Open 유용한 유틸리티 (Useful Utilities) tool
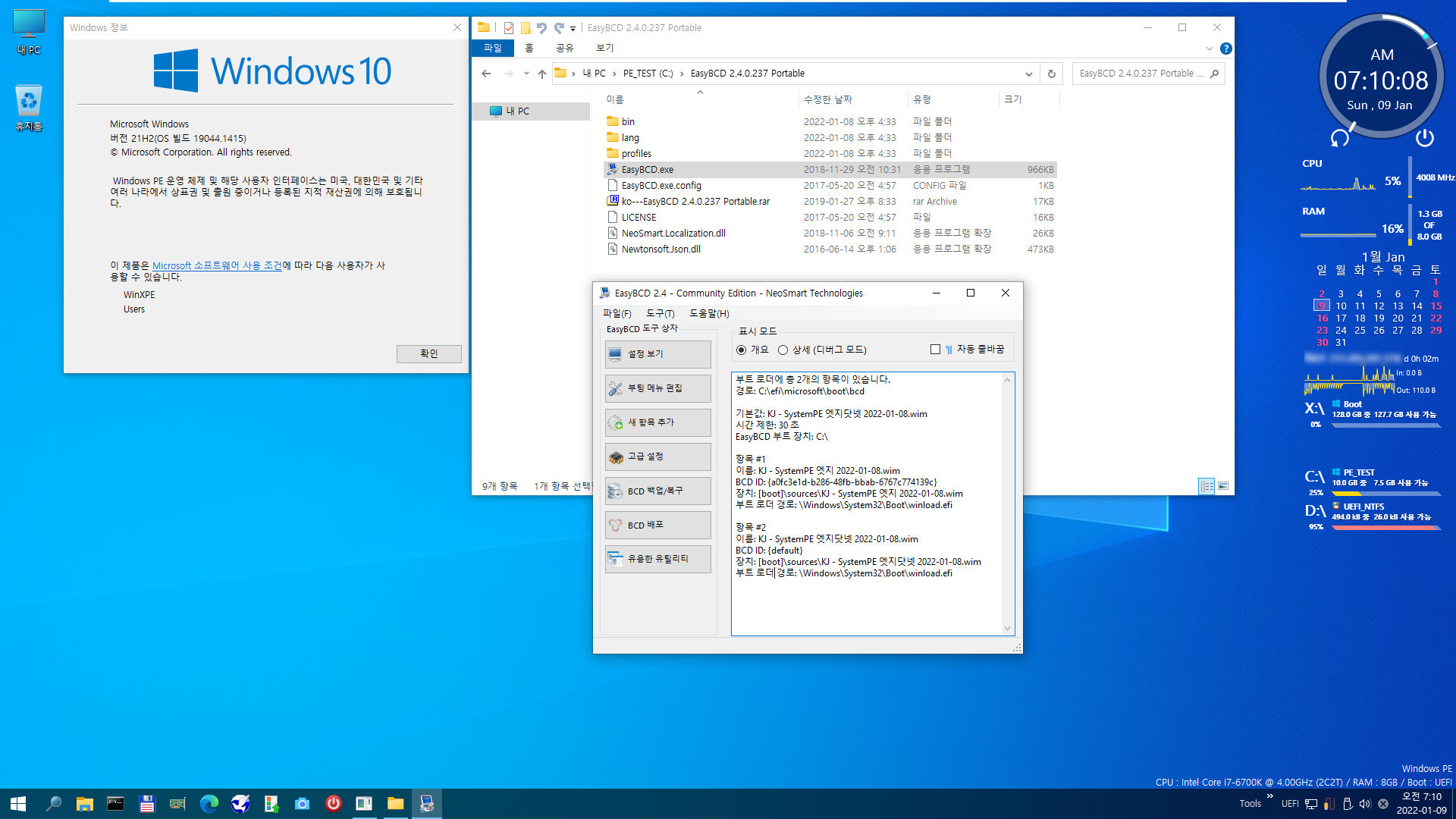 (657, 559)
